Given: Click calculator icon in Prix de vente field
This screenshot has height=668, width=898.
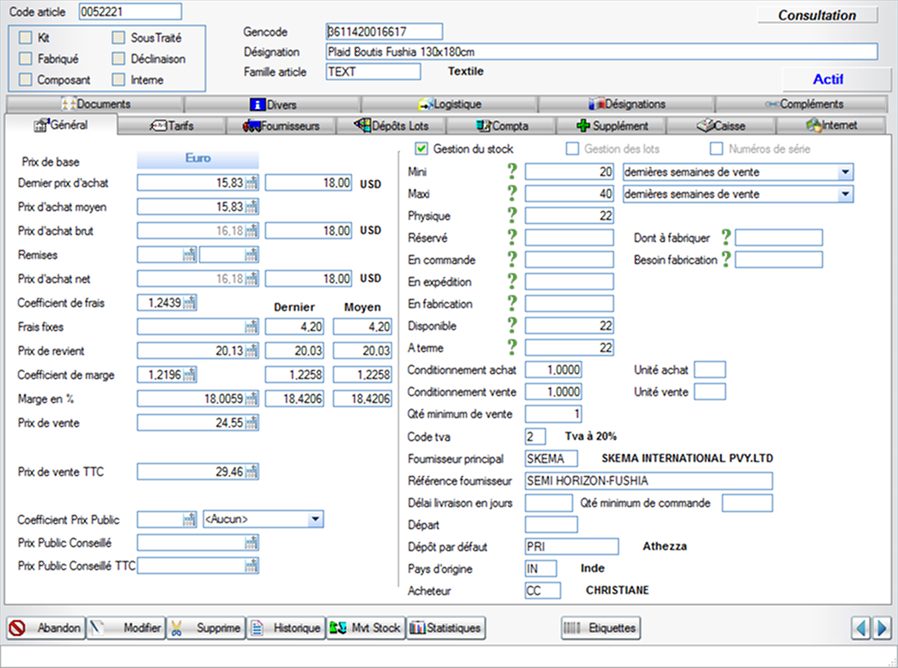Looking at the screenshot, I should (x=251, y=423).
